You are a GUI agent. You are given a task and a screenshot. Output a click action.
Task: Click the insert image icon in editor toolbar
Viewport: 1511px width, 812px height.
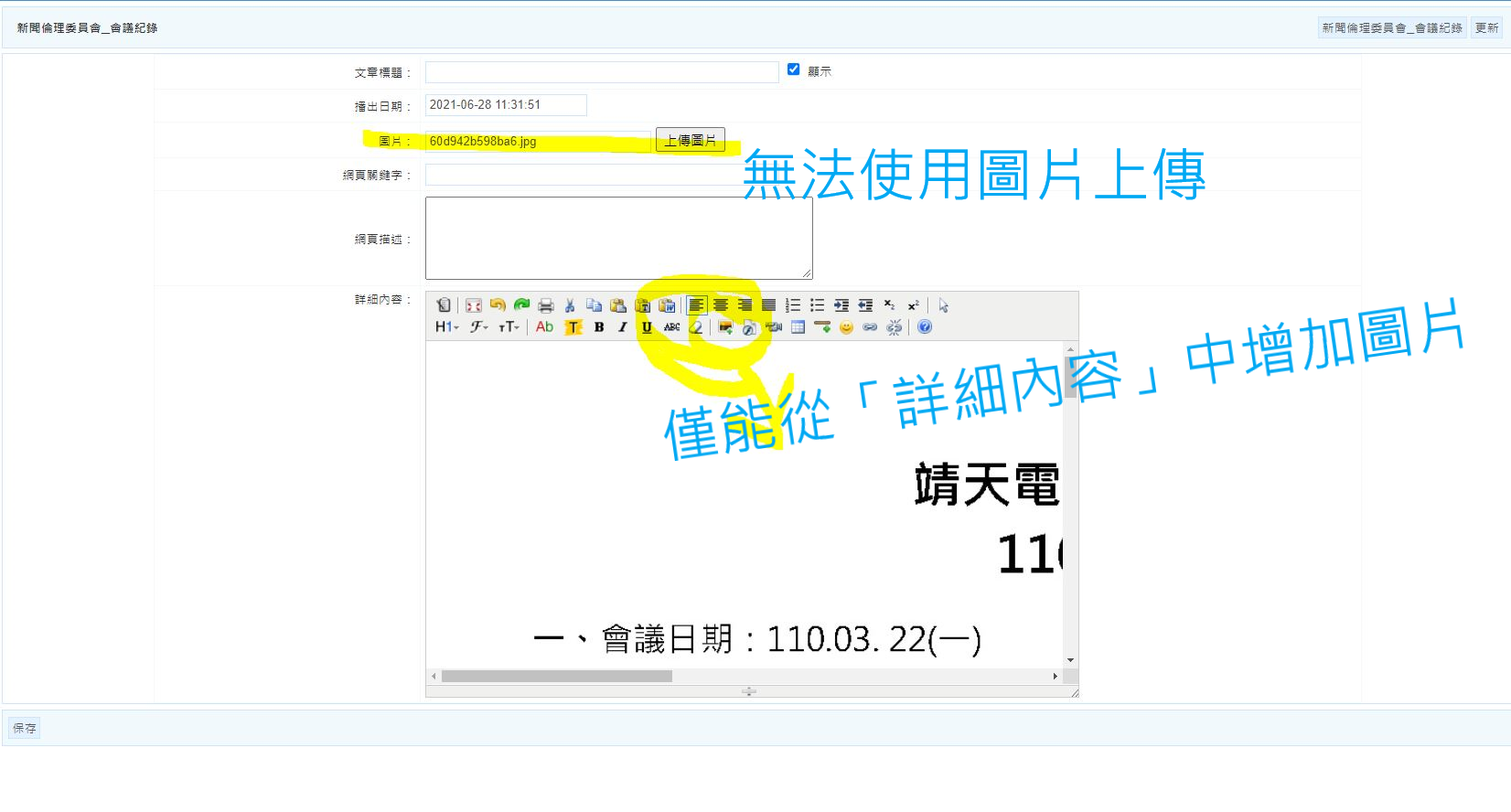click(725, 327)
